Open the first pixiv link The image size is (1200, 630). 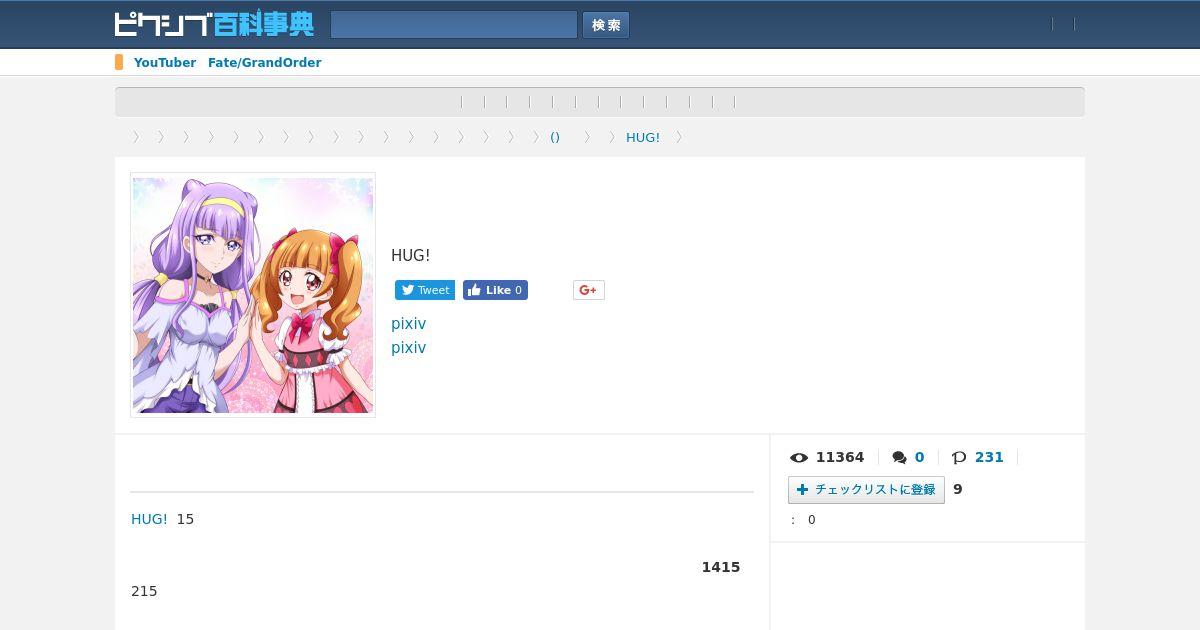408,324
